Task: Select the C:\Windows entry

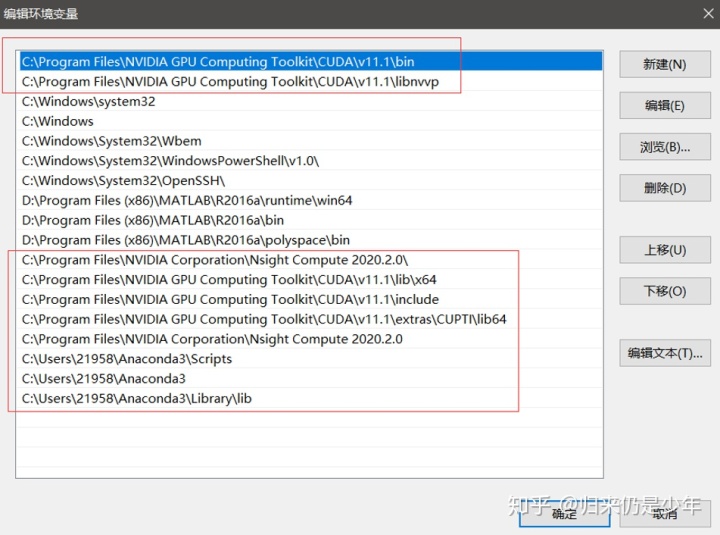Action: tap(311, 121)
